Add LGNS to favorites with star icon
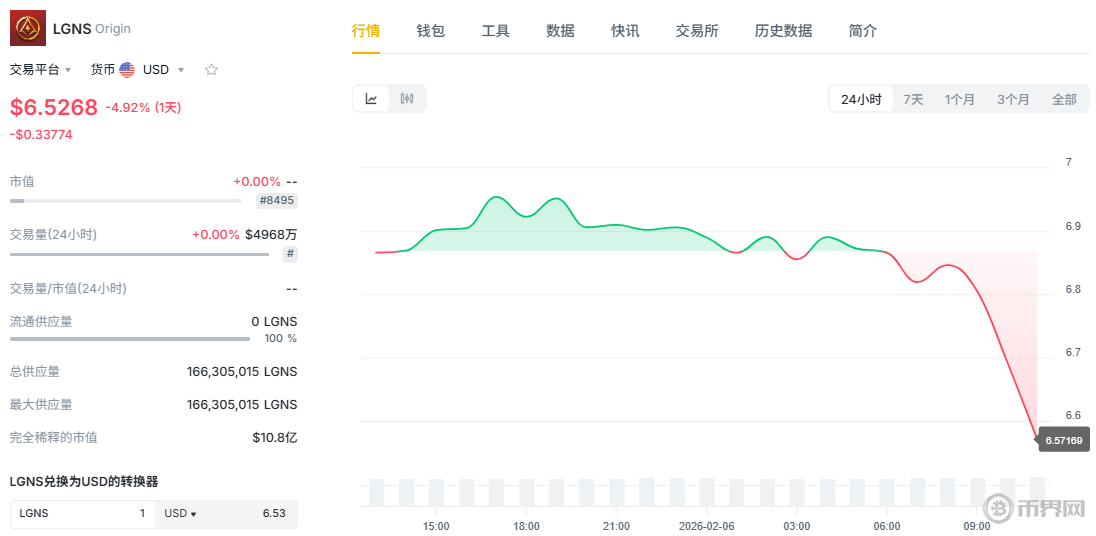The image size is (1096, 536). pyautogui.click(x=211, y=70)
